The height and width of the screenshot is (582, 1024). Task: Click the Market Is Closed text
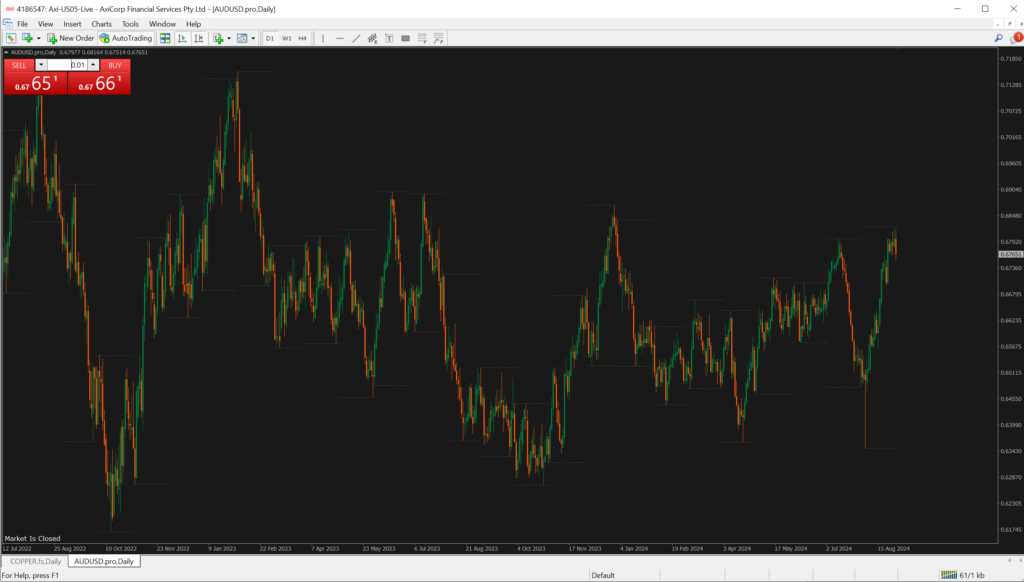[x=32, y=539]
